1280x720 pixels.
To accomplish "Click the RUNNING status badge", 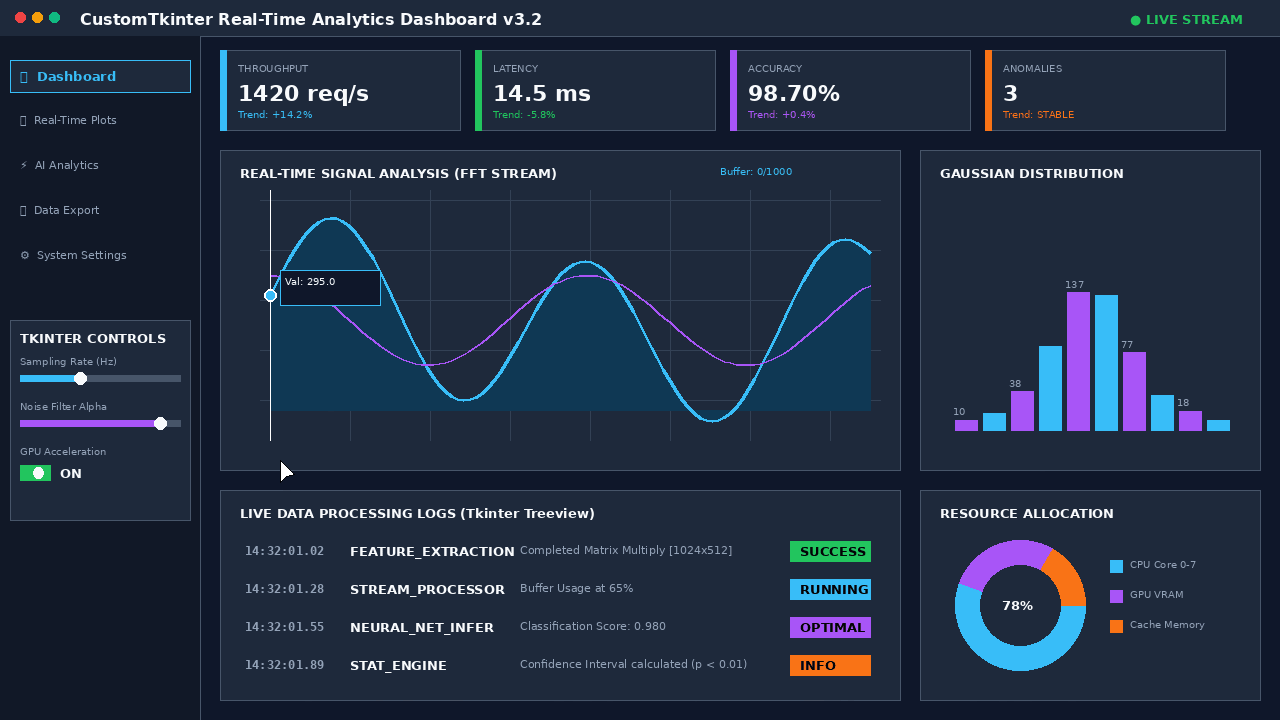I will (830, 590).
